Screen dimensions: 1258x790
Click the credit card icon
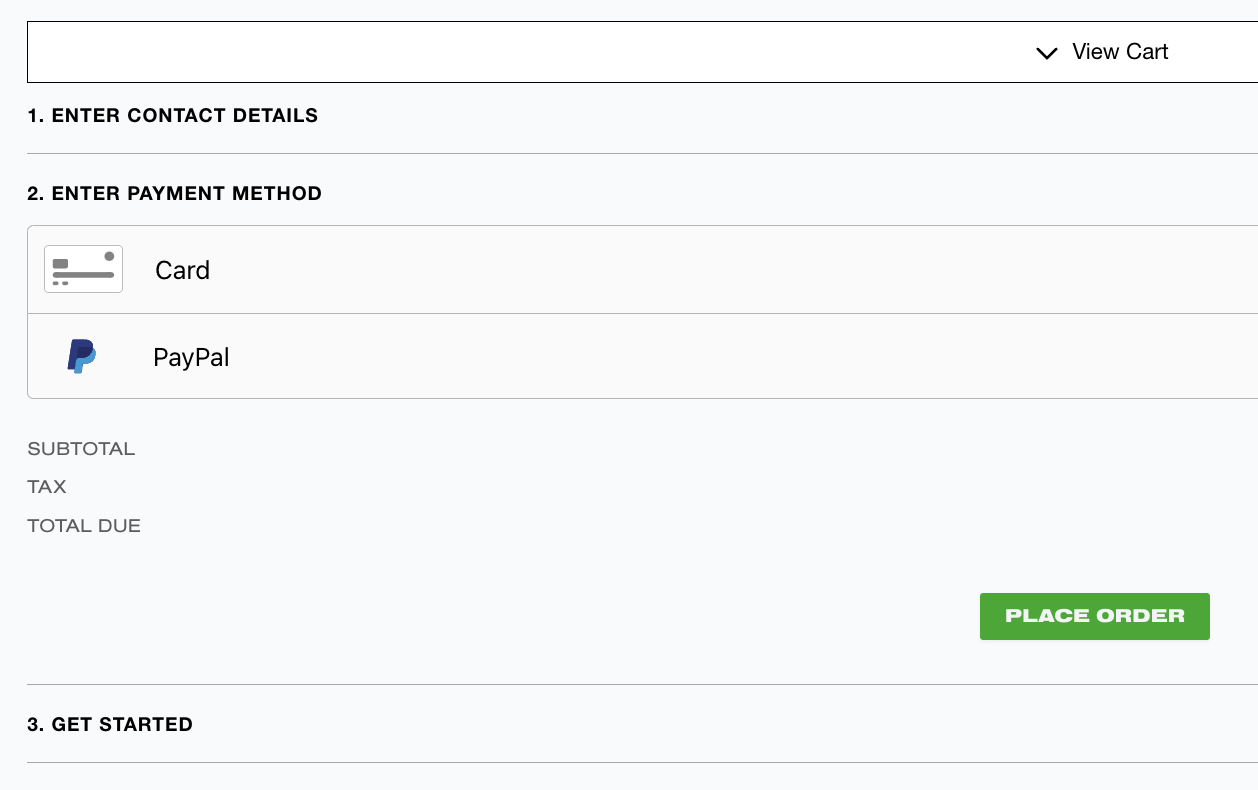click(x=83, y=269)
